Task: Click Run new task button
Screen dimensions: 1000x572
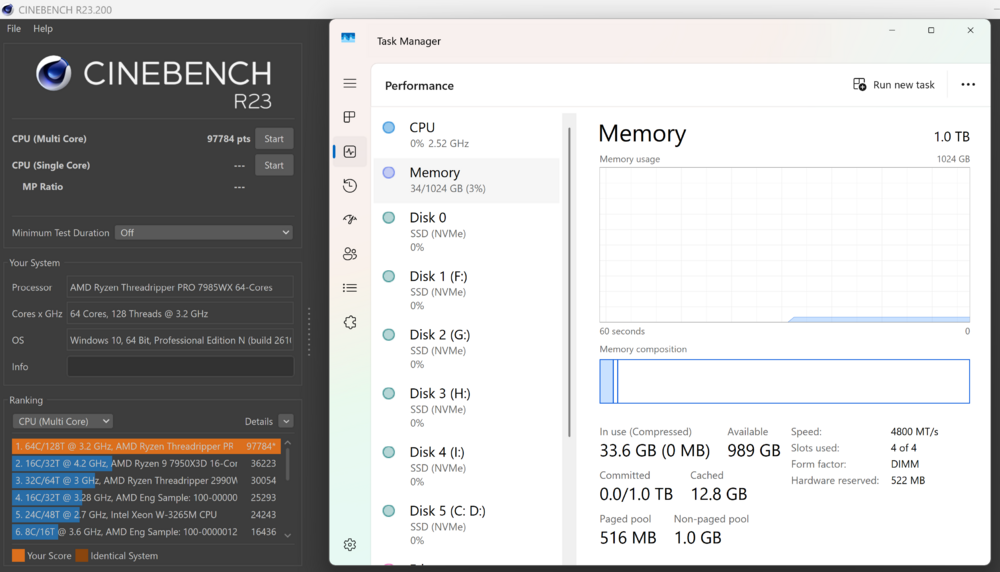Action: coord(894,85)
